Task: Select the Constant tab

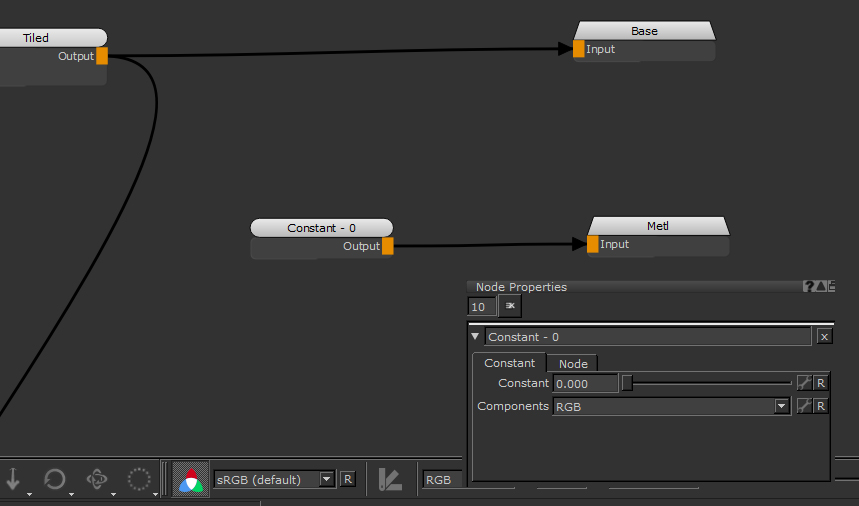Action: point(509,363)
